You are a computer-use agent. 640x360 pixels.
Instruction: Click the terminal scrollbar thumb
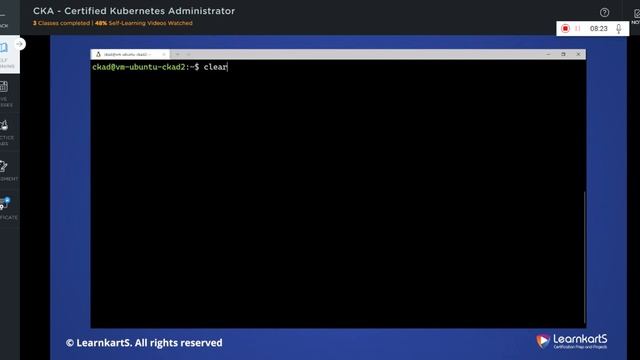tap(584, 257)
